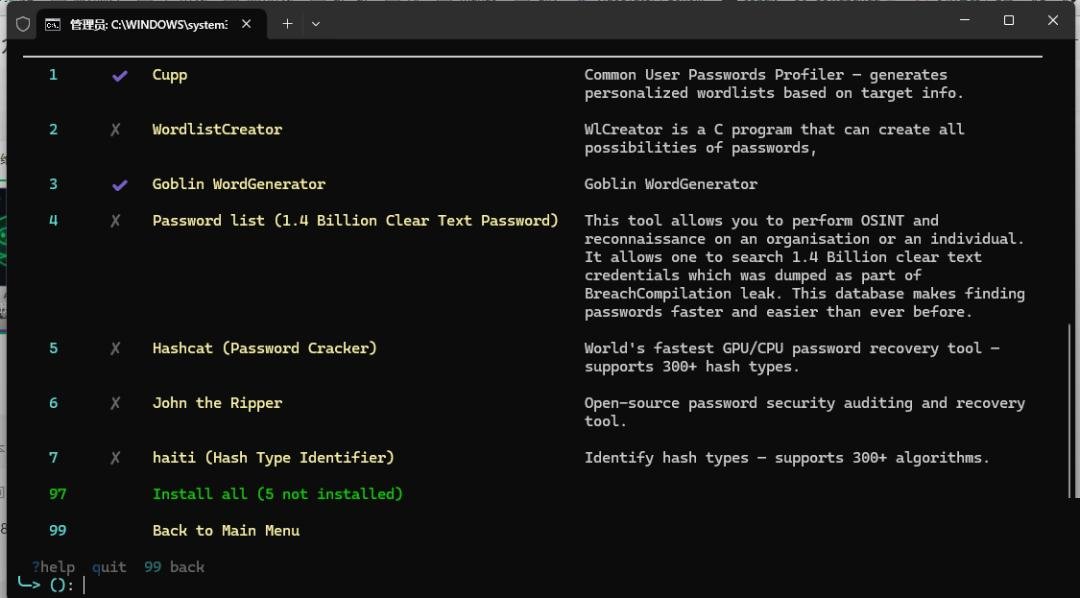Click the quit hint
Viewport: 1080px width, 598px height.
click(109, 567)
